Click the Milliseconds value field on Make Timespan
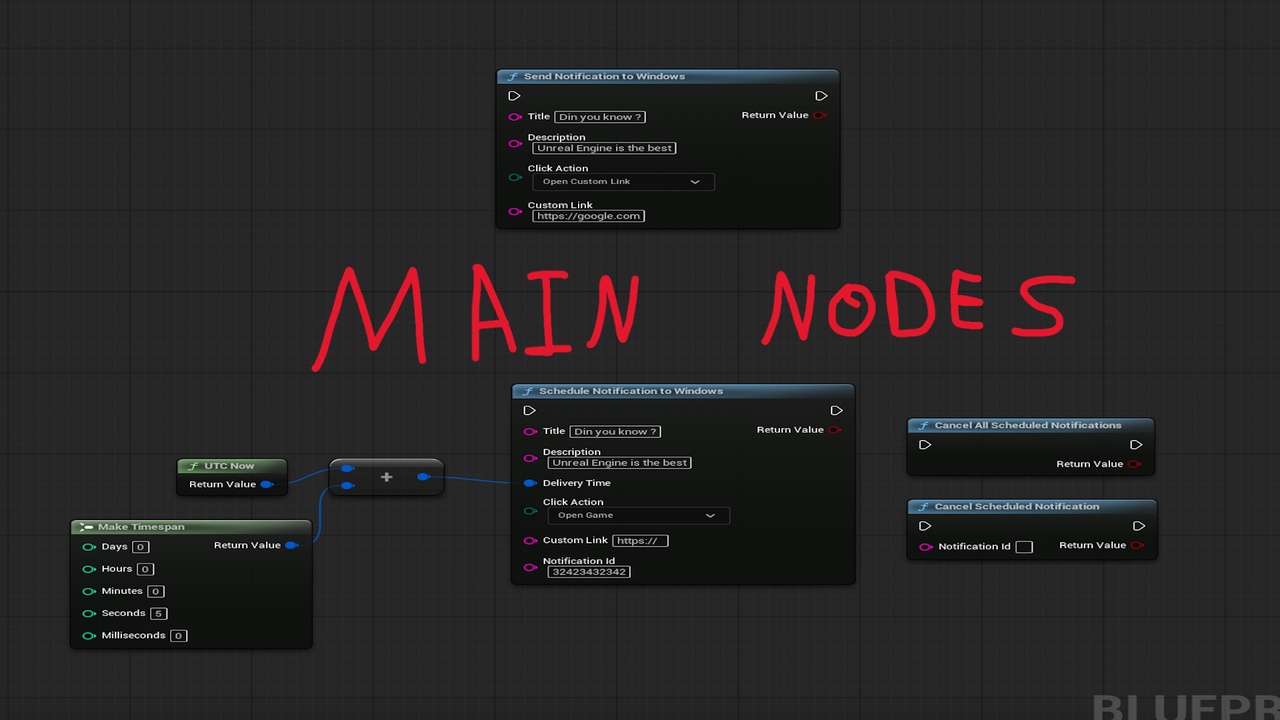1280x720 pixels. point(178,635)
